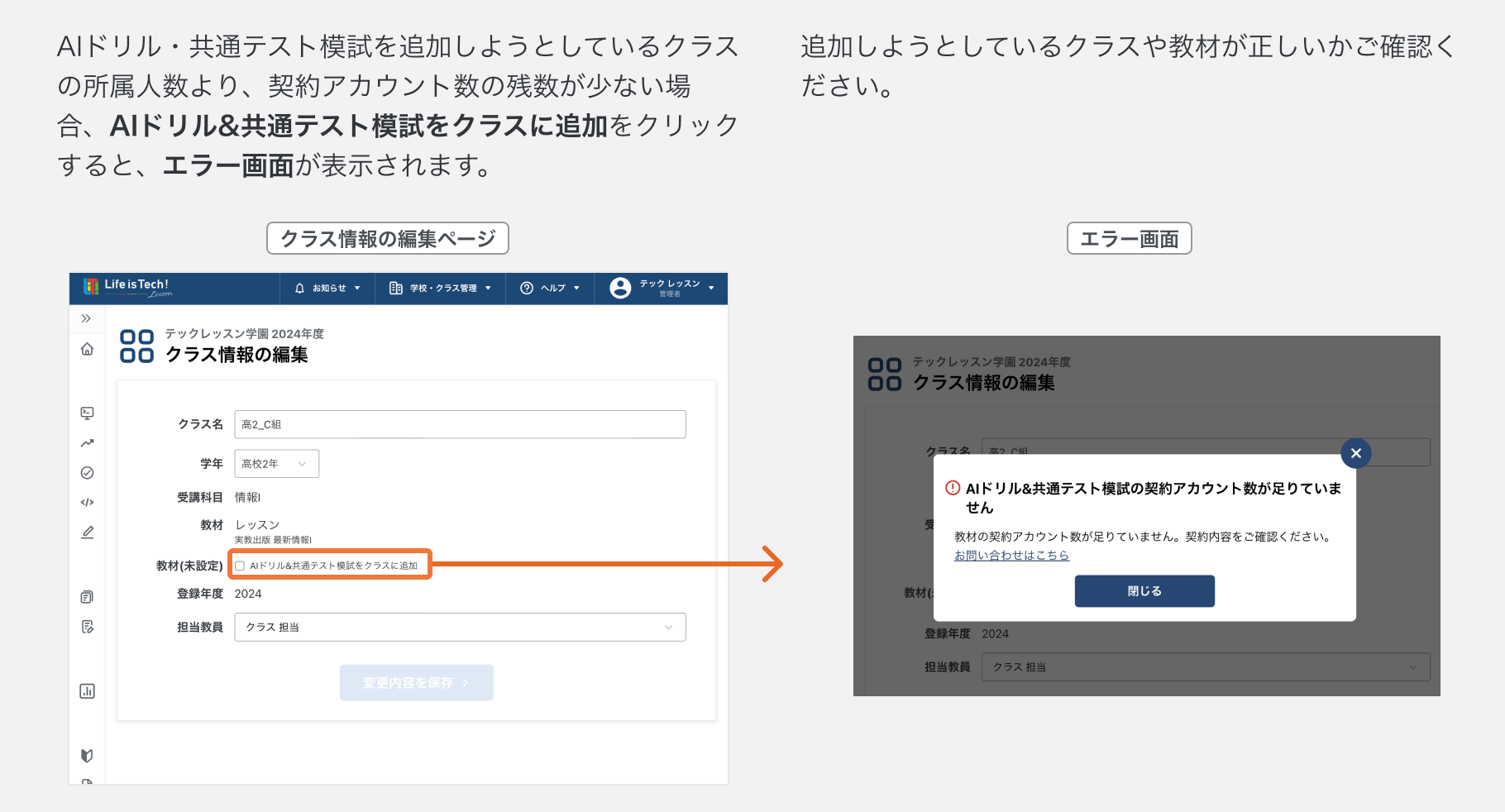Click the 実教出版 最新情報I textbook text
Viewport: 1505px width, 812px height.
coord(273,540)
